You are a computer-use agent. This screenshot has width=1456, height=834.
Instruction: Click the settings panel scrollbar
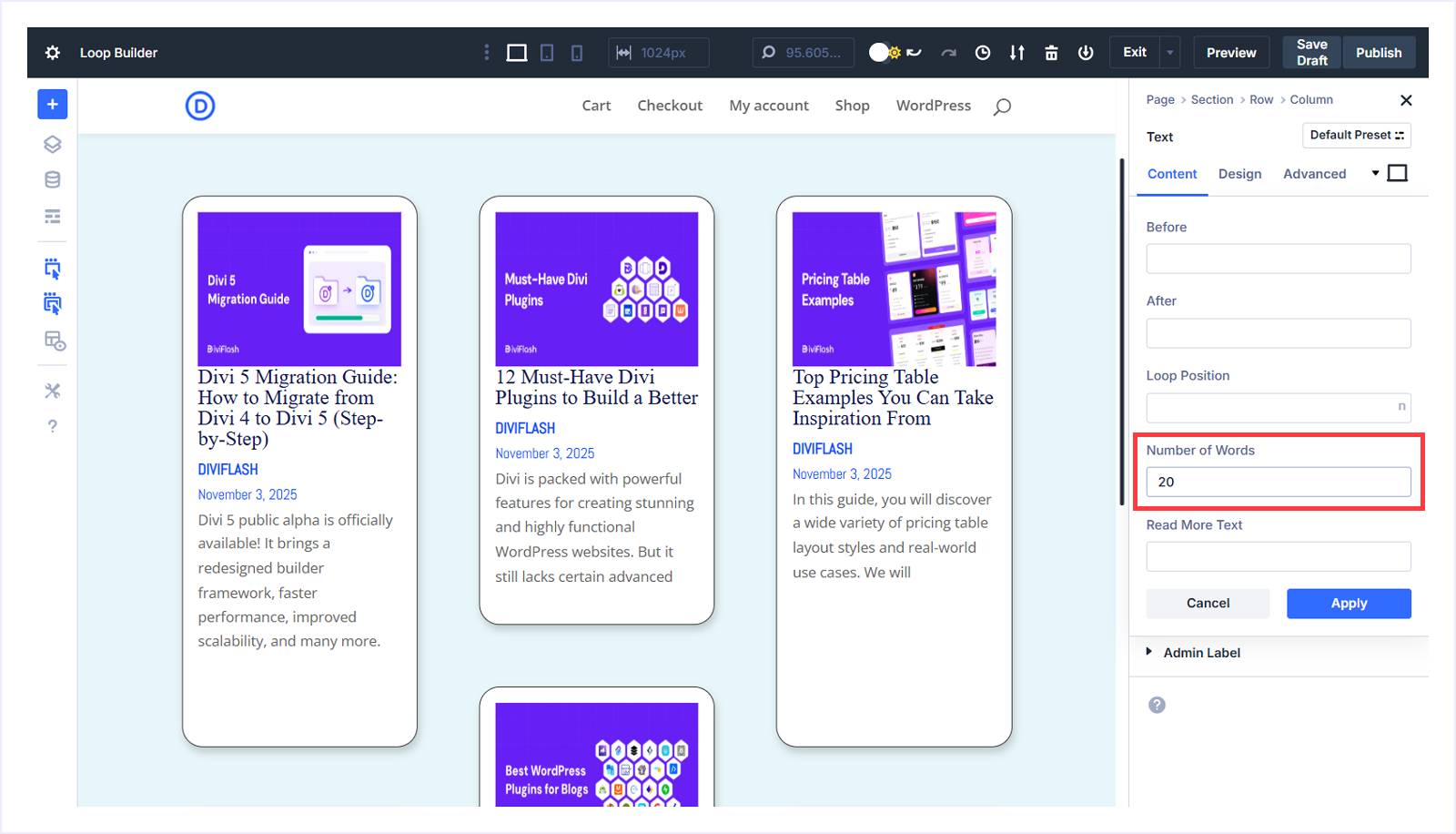(x=1122, y=332)
